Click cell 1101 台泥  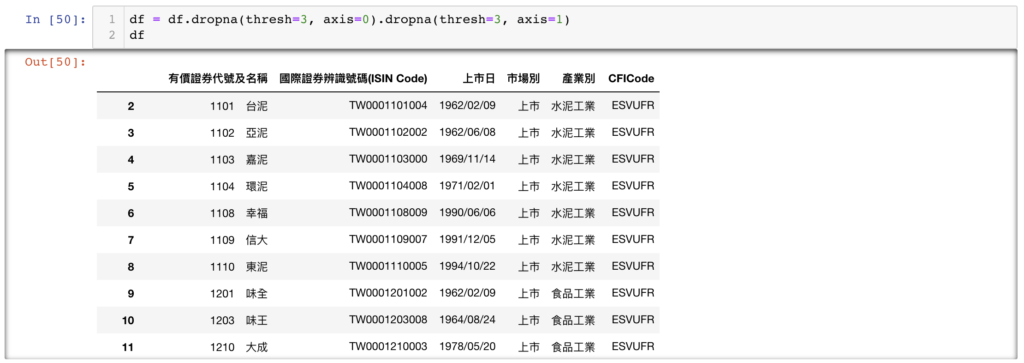tap(238, 106)
